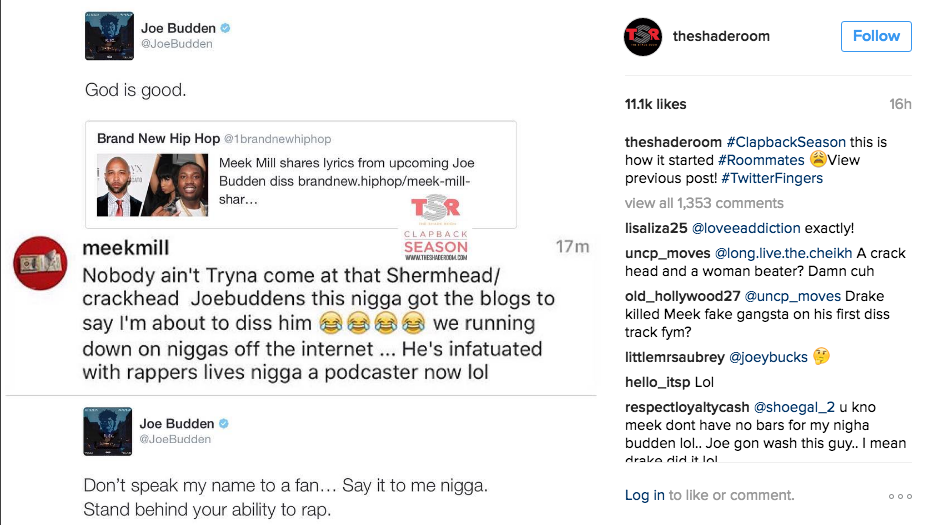This screenshot has width=935, height=525.
Task: Open the theshaderoom username in header
Action: (721, 36)
